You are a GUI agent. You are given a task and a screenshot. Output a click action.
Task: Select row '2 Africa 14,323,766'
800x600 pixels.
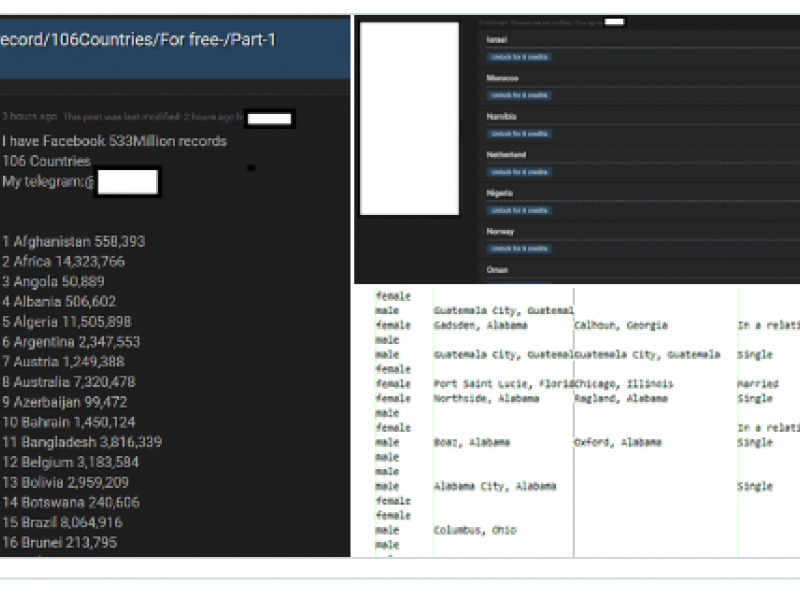click(x=63, y=262)
